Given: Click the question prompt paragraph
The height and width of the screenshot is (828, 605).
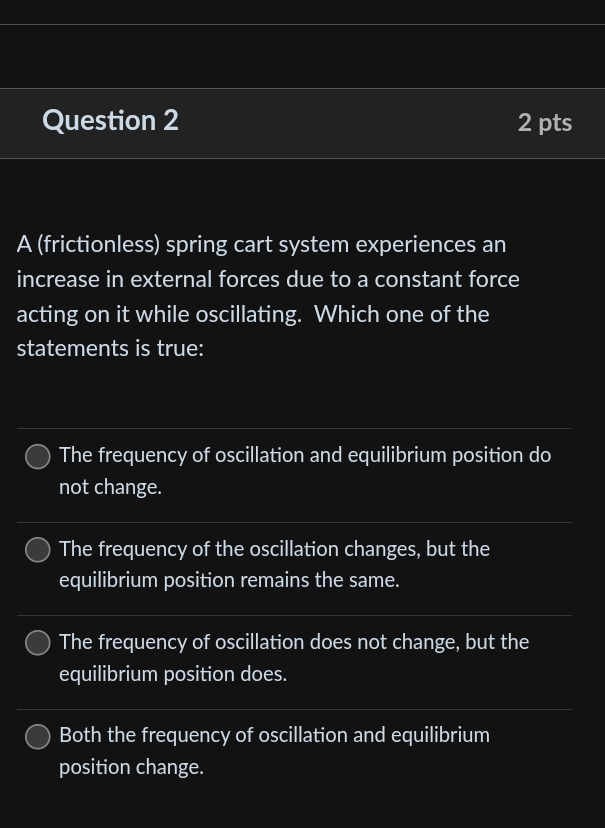Looking at the screenshot, I should tap(267, 295).
